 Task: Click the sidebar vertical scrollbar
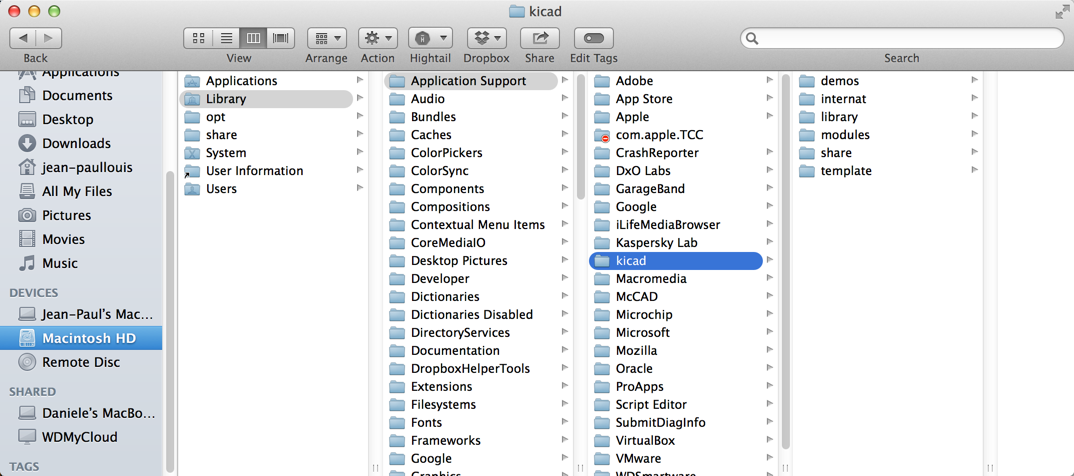click(x=170, y=320)
